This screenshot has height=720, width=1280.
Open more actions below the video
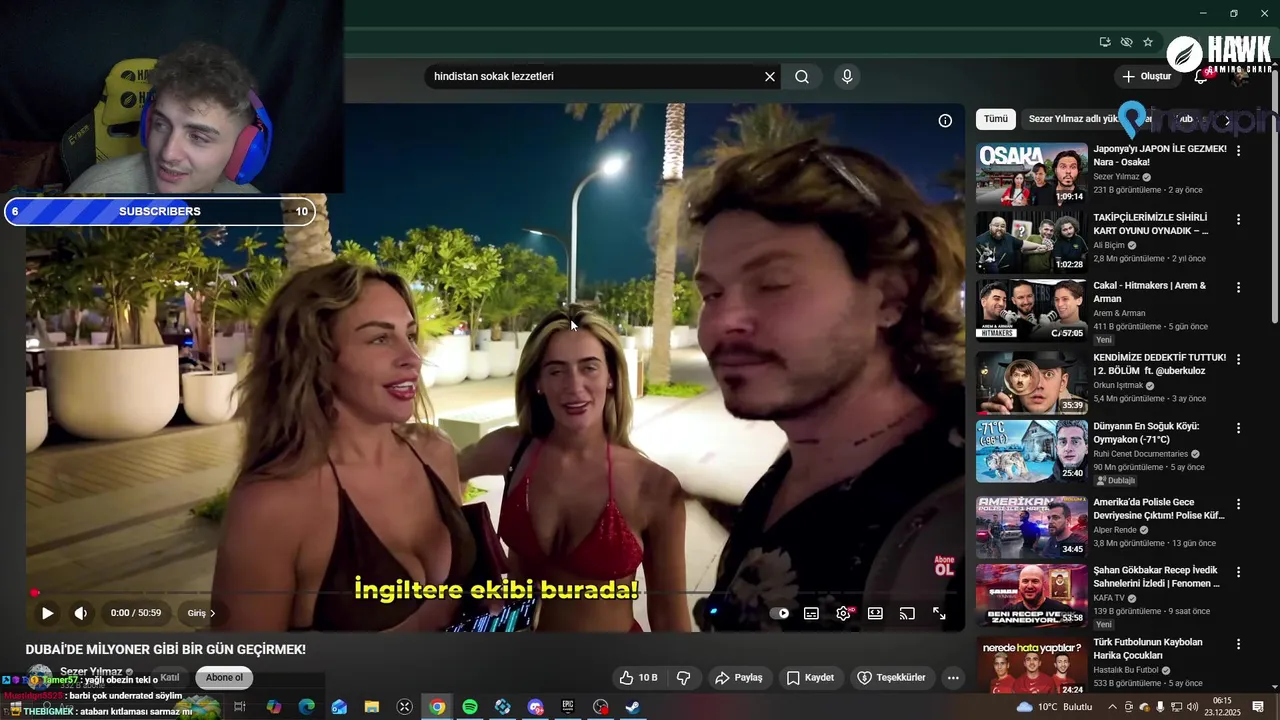(x=953, y=677)
